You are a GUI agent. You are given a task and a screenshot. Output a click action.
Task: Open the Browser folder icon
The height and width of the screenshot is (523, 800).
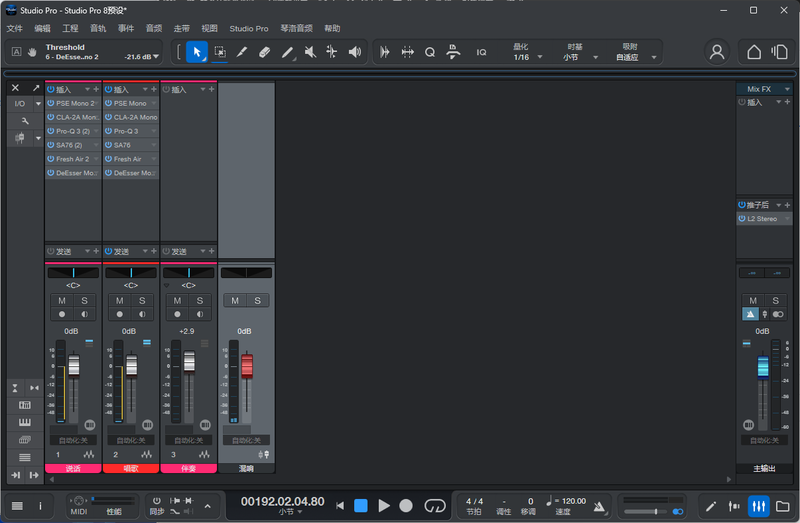(x=783, y=506)
